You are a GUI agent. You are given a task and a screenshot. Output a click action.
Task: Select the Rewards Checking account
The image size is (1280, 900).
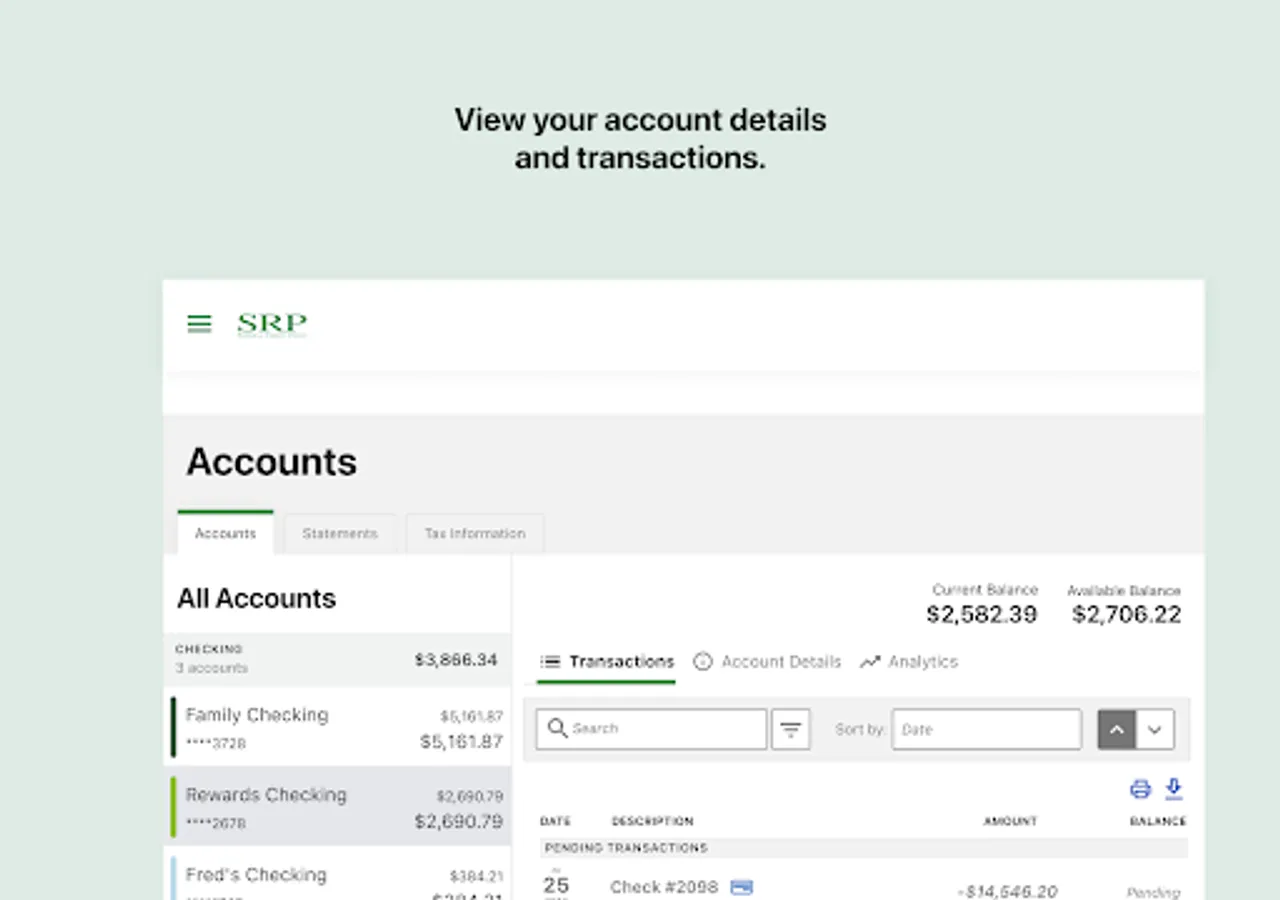(337, 807)
